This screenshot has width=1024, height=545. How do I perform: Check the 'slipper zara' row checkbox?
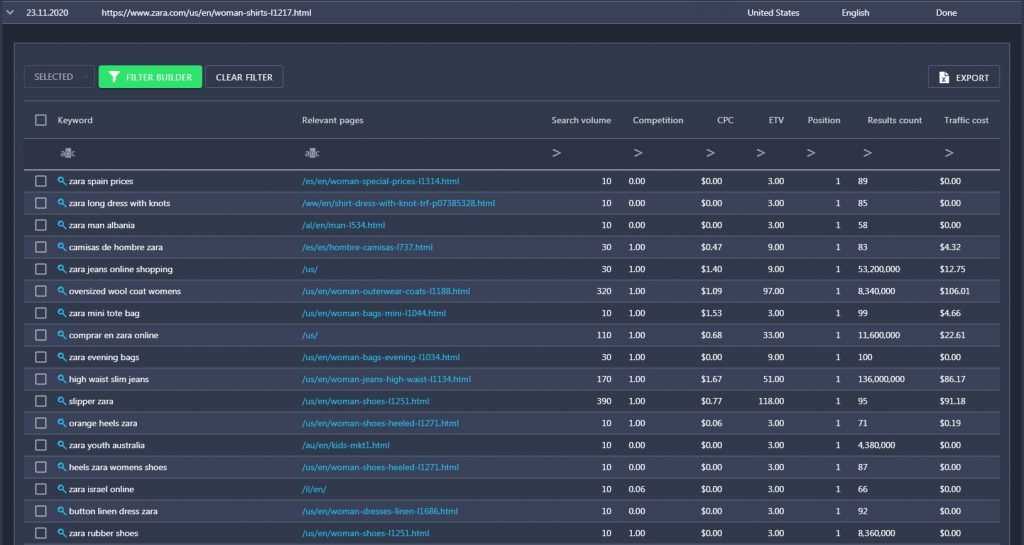click(40, 401)
